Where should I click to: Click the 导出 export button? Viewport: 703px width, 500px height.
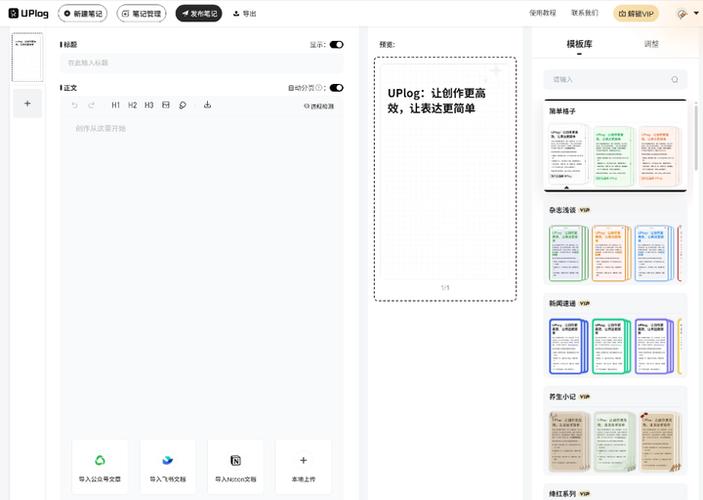[x=245, y=14]
